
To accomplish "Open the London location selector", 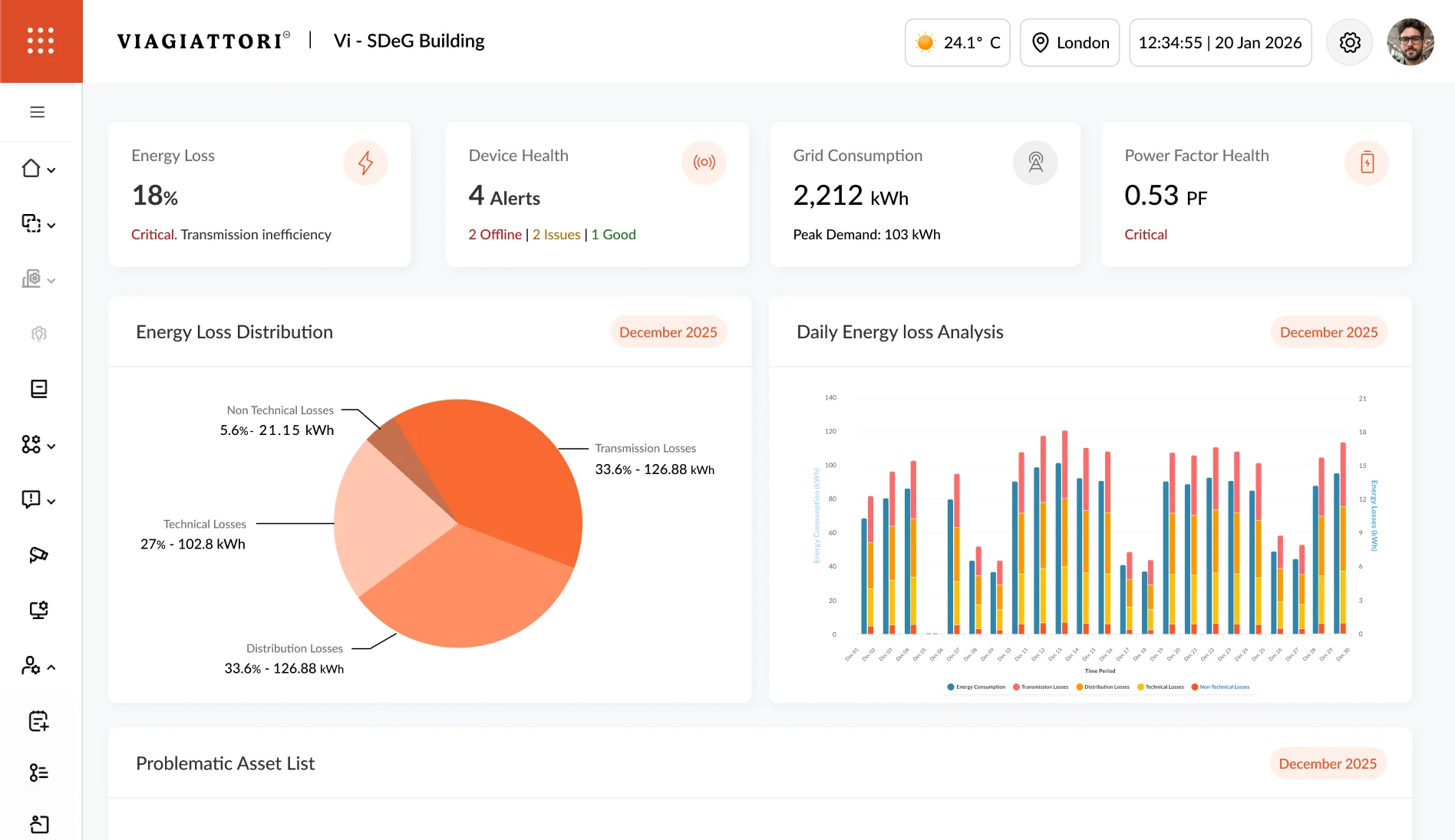I will click(x=1070, y=43).
